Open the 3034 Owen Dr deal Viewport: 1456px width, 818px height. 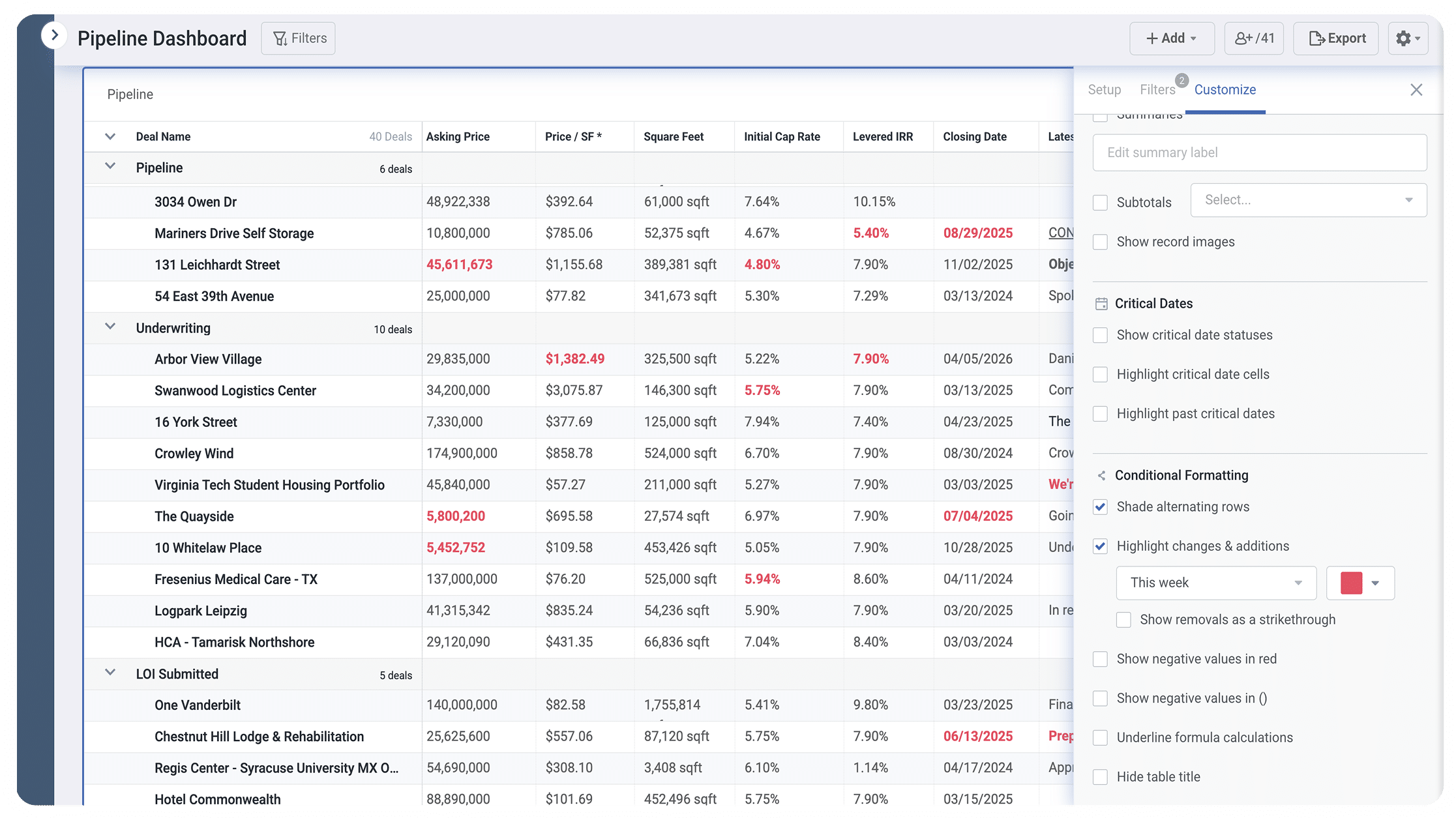point(196,202)
